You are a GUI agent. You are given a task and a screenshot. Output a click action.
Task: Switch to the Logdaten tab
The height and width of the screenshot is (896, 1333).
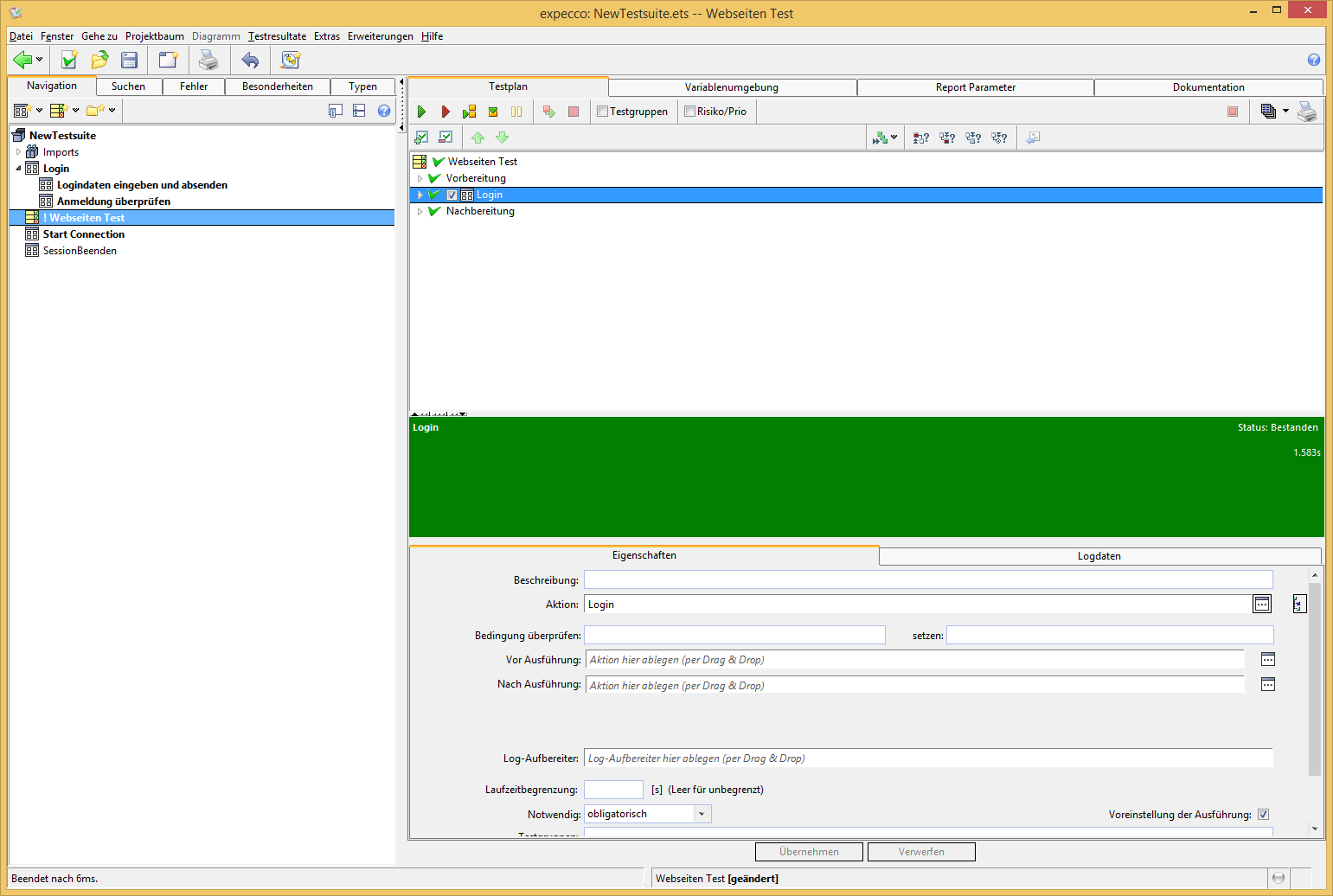click(x=1099, y=556)
